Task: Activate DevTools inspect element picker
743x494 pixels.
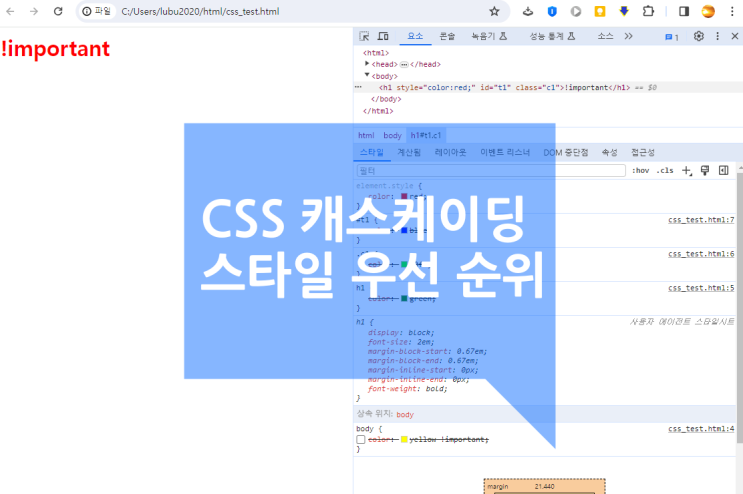Action: (364, 36)
